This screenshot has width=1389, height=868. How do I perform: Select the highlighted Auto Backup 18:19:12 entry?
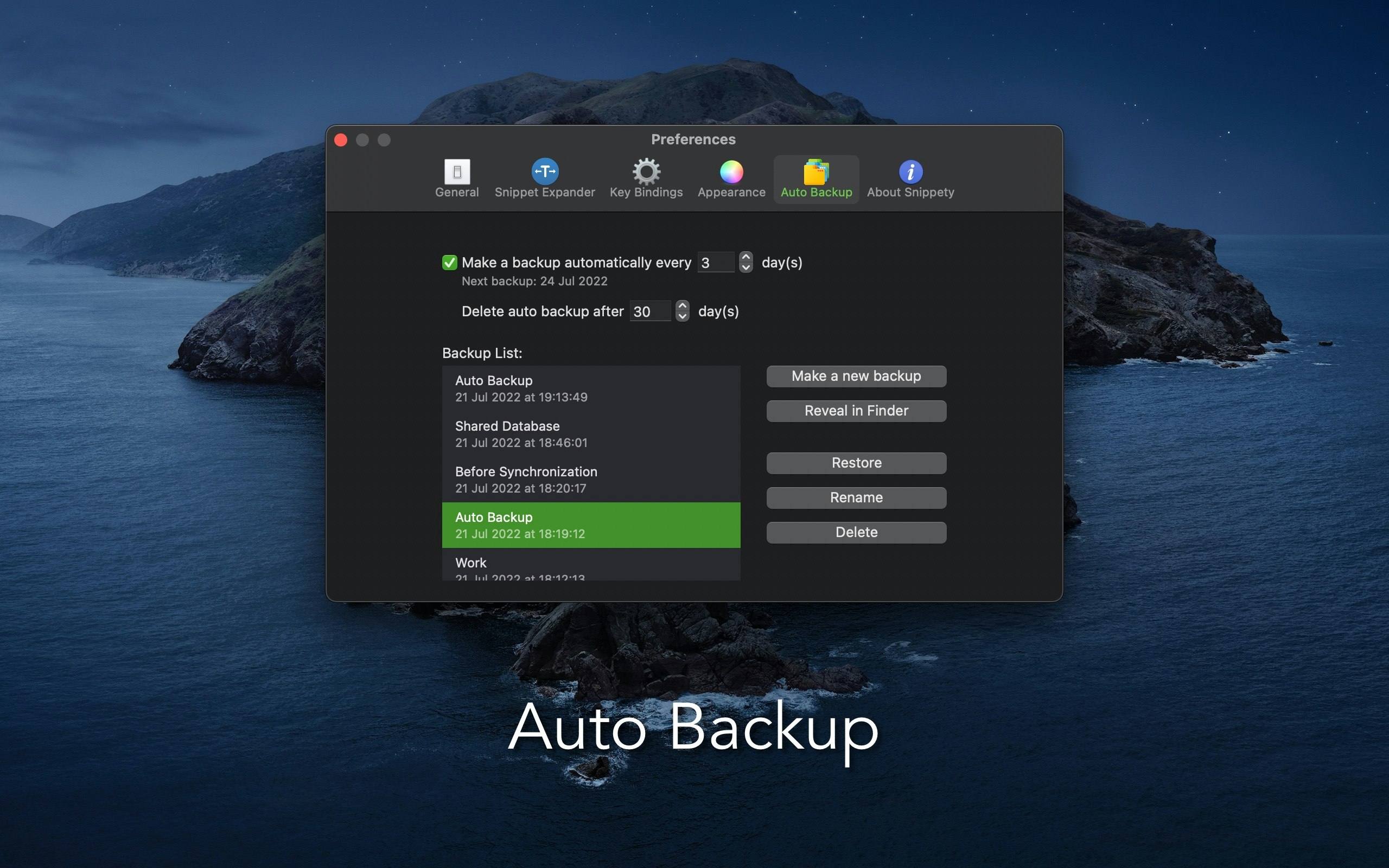click(x=591, y=525)
